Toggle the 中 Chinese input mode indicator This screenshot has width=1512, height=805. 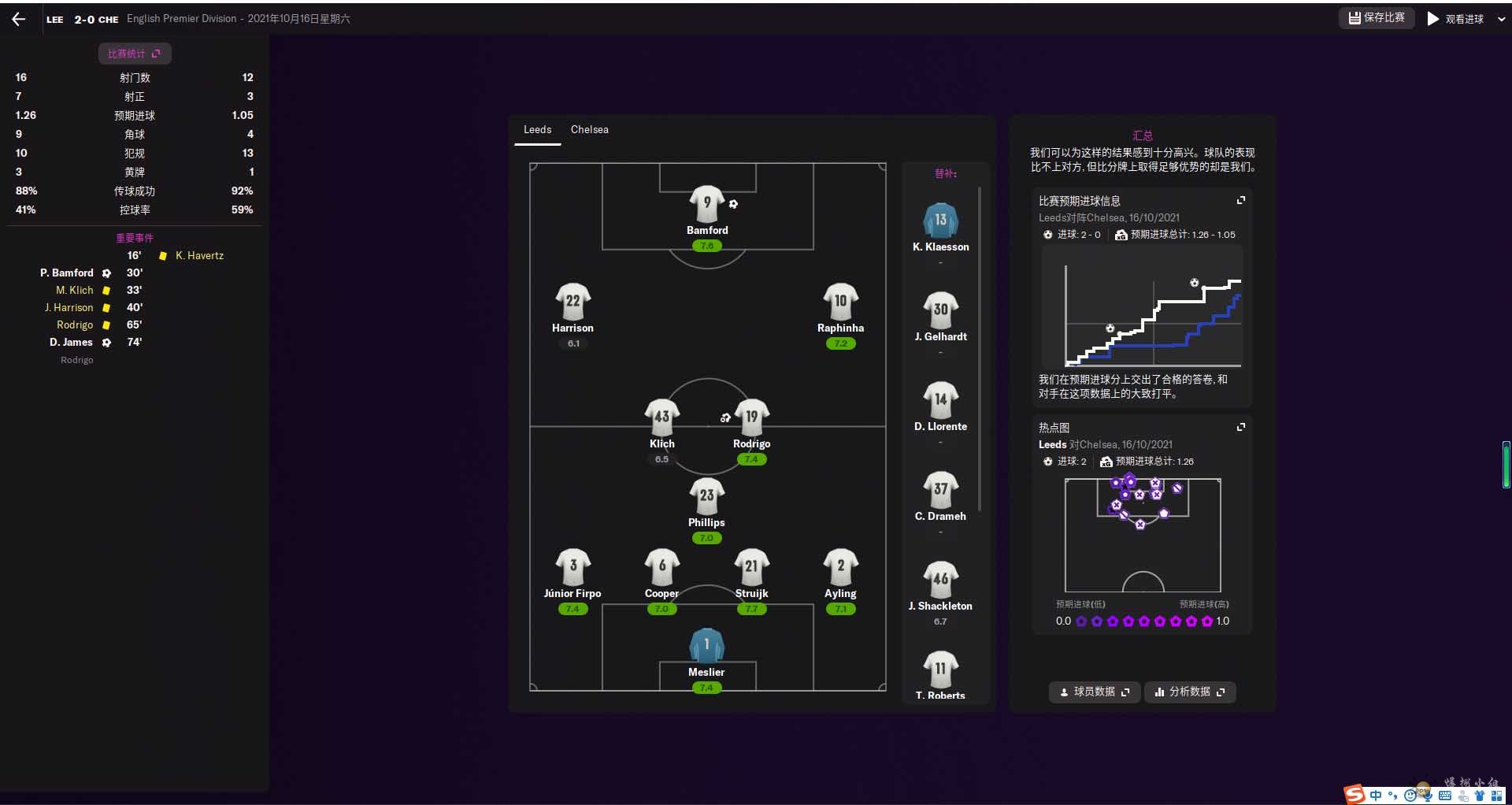click(x=1376, y=796)
